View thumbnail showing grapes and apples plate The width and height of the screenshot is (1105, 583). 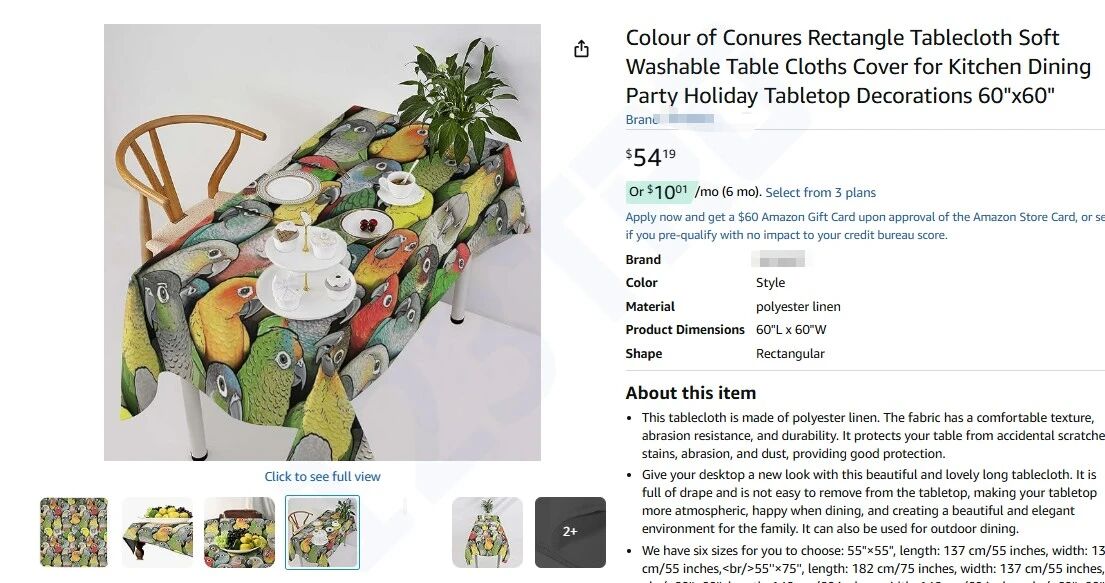[239, 532]
